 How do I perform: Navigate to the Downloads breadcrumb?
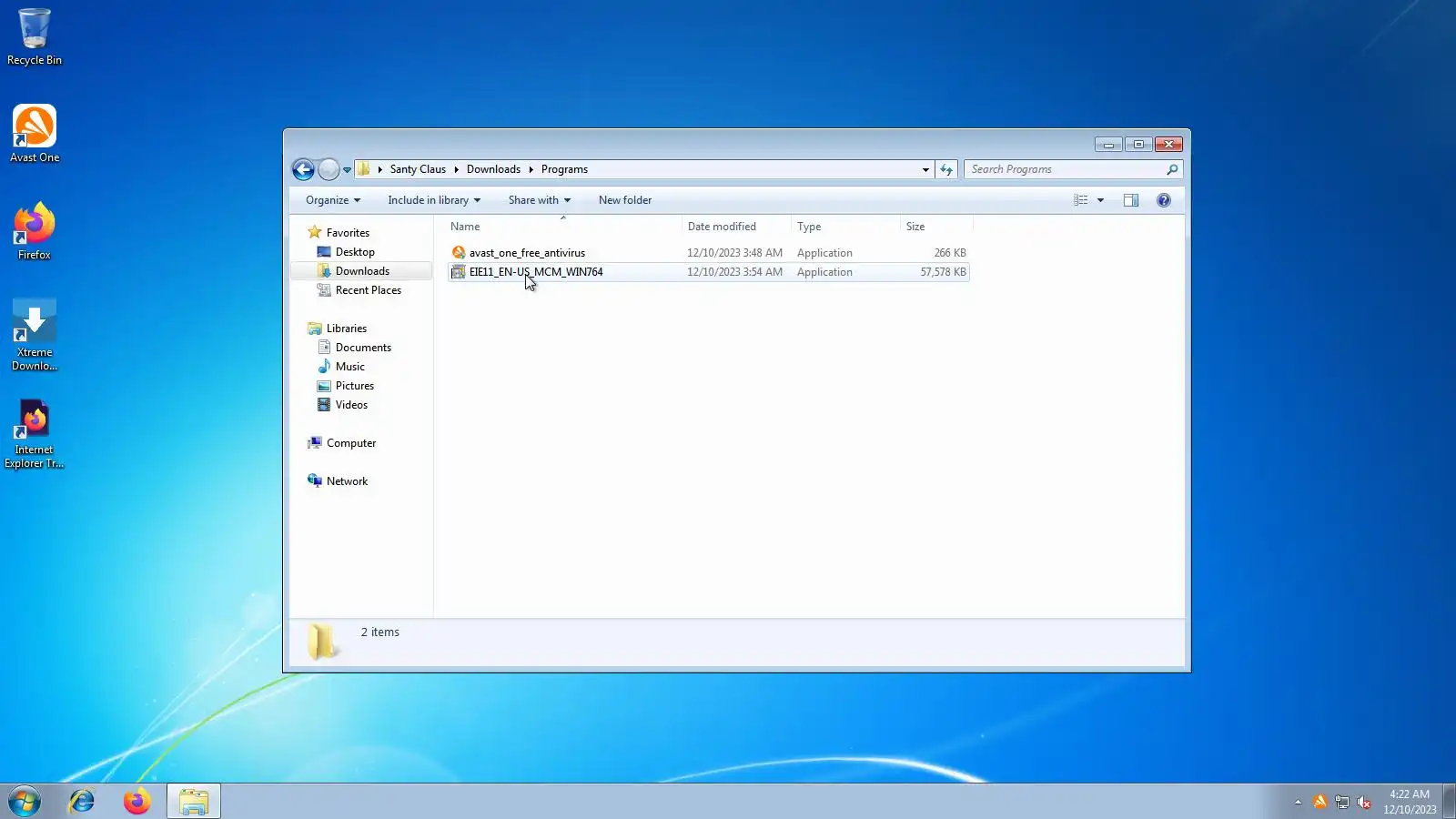click(x=493, y=169)
